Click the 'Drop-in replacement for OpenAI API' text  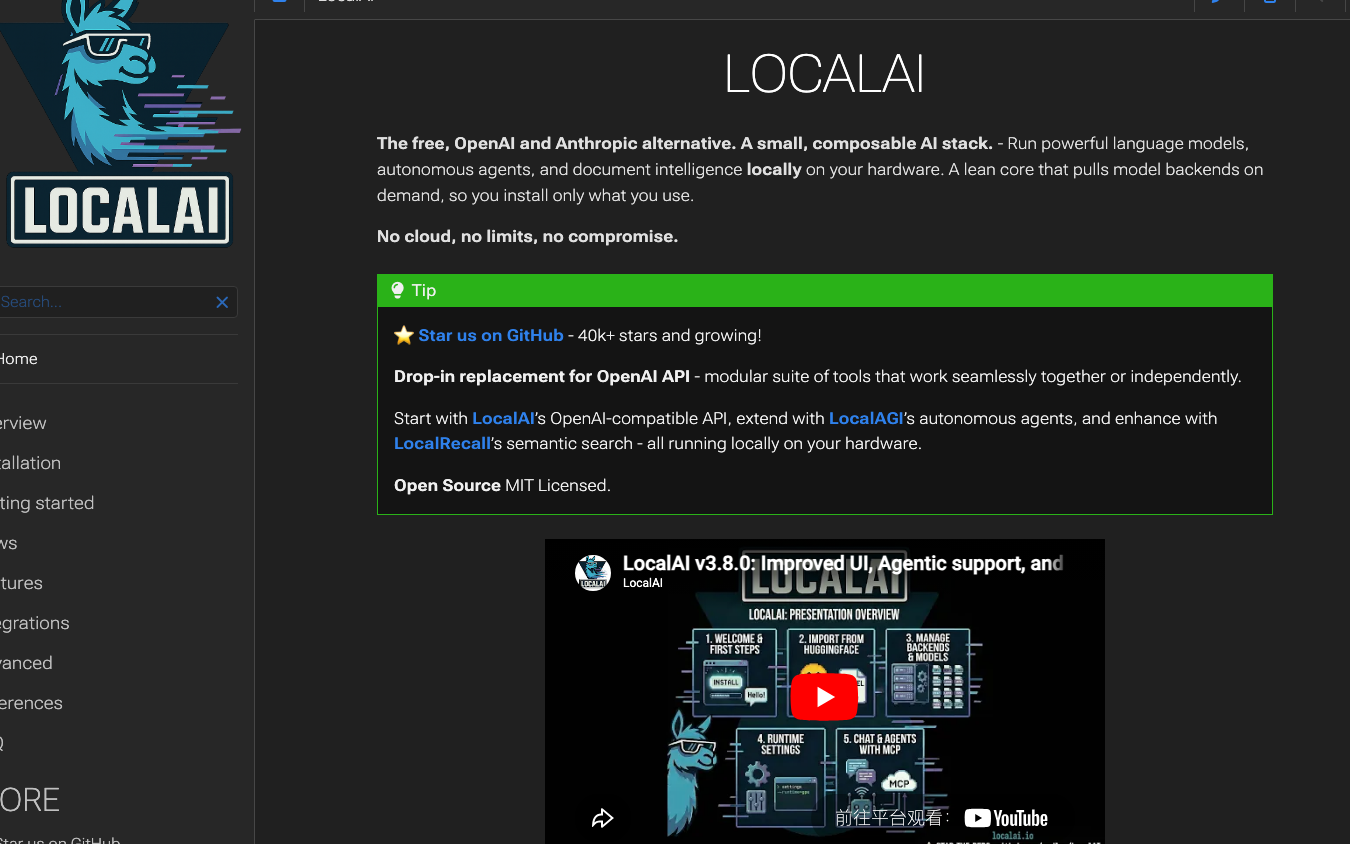(x=542, y=377)
